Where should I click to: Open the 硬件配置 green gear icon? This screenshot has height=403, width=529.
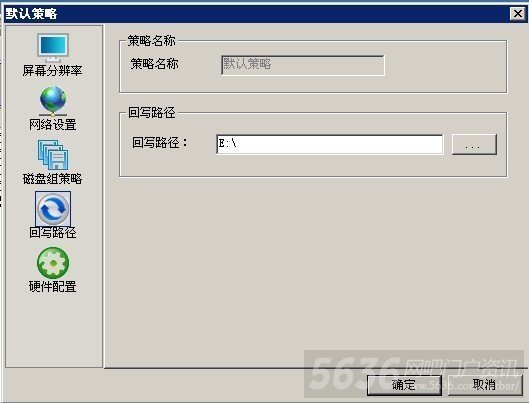click(53, 263)
